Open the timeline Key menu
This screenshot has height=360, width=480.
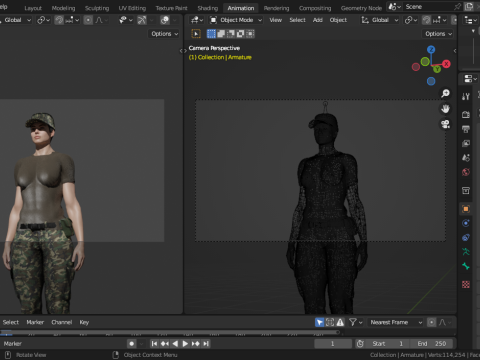click(x=84, y=322)
